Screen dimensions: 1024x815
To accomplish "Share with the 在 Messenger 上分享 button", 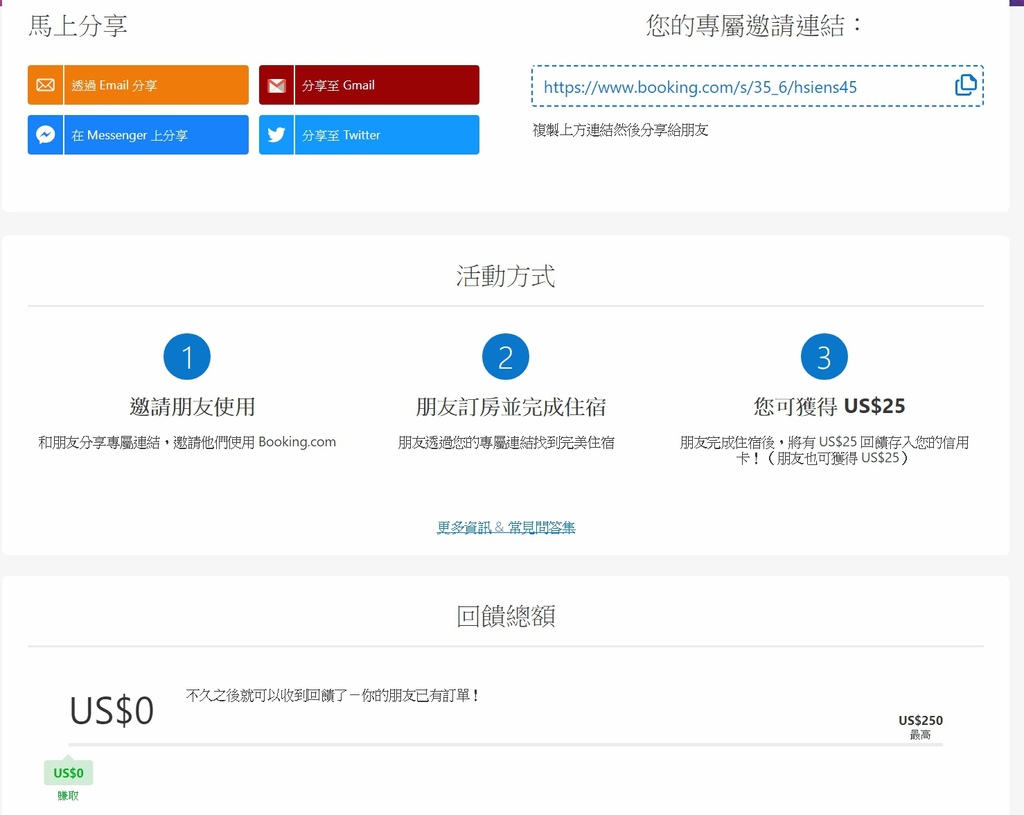I will pyautogui.click(x=138, y=135).
